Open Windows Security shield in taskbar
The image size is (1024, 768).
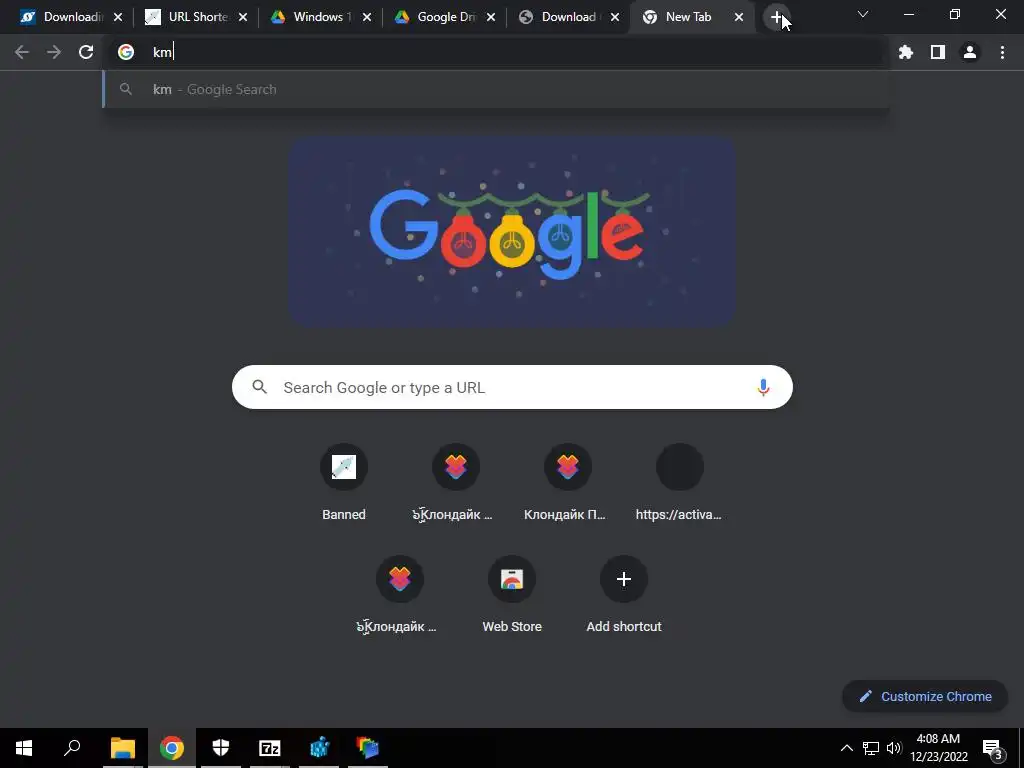tap(221, 748)
